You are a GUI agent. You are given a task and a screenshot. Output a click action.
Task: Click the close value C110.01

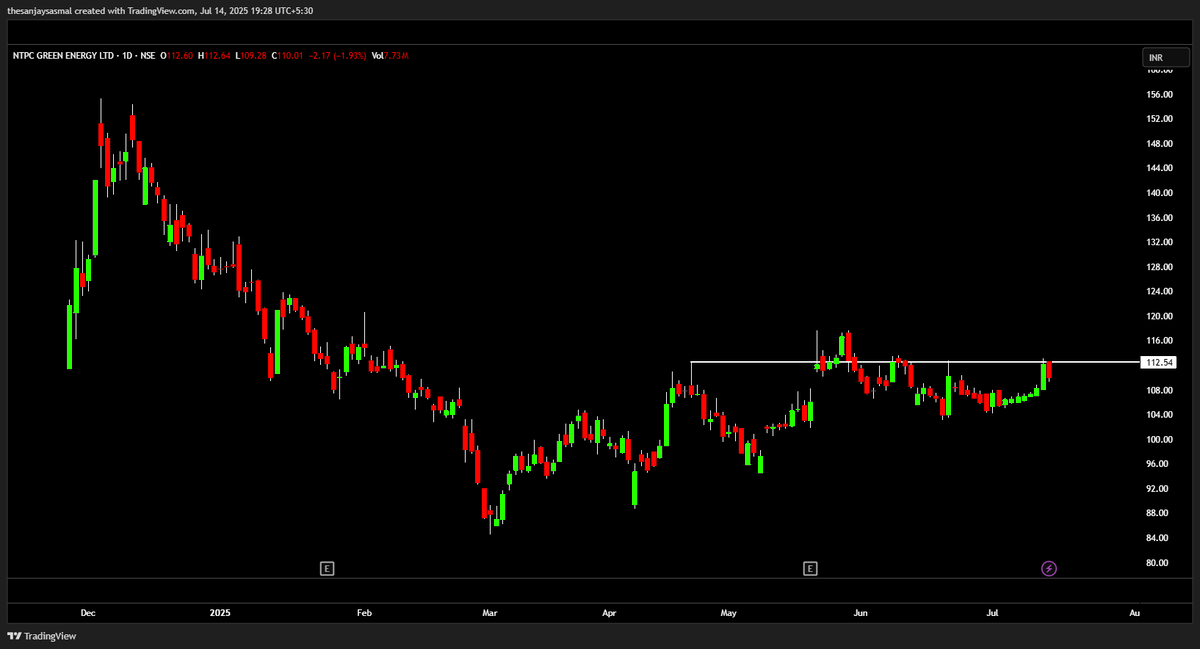coord(287,56)
